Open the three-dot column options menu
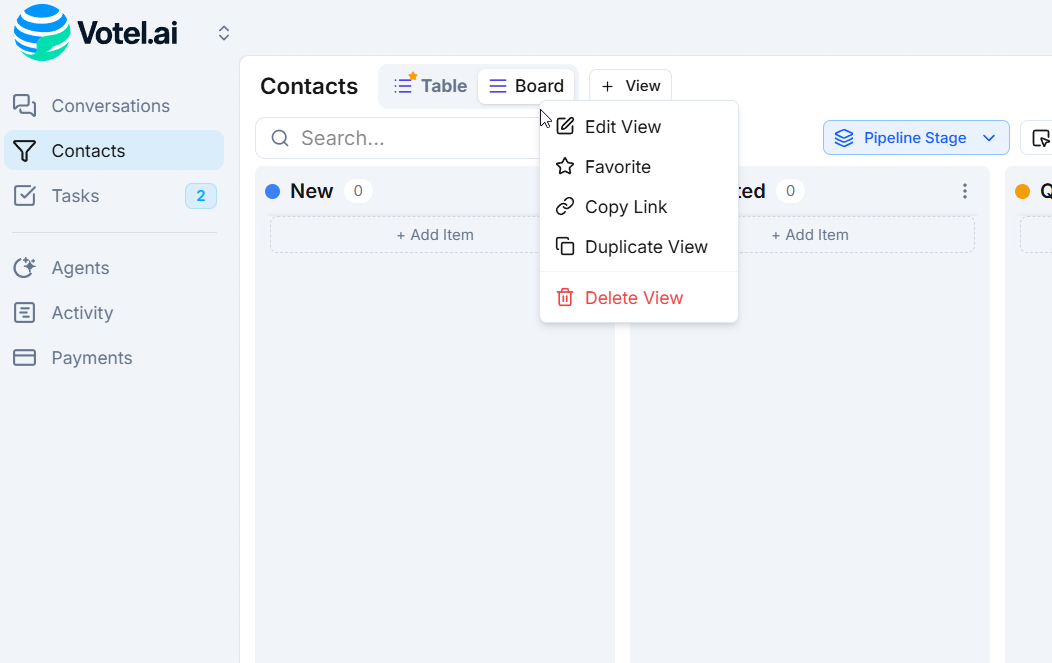This screenshot has width=1052, height=663. pos(964,191)
